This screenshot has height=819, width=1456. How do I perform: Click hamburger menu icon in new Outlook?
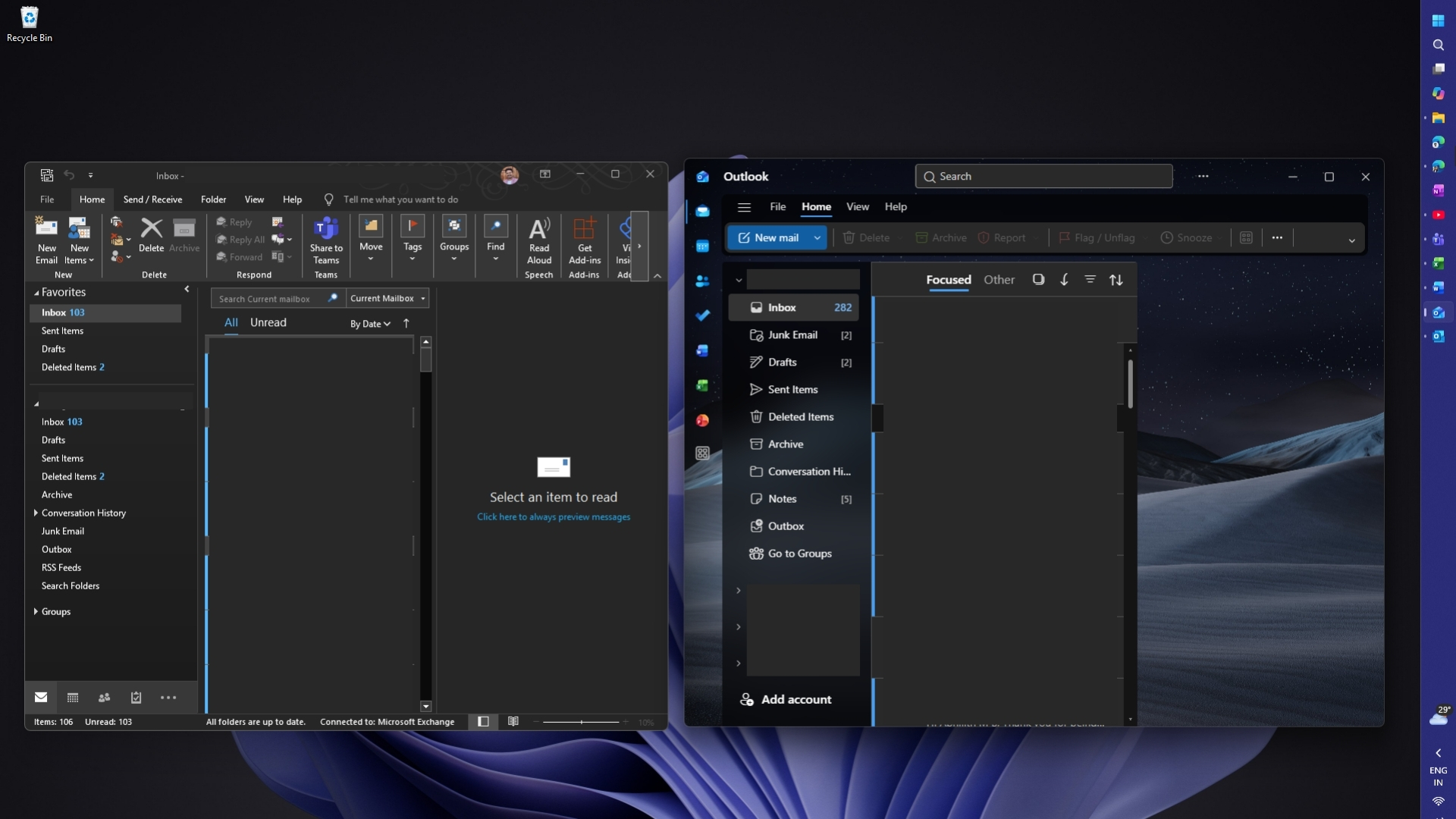tap(744, 207)
